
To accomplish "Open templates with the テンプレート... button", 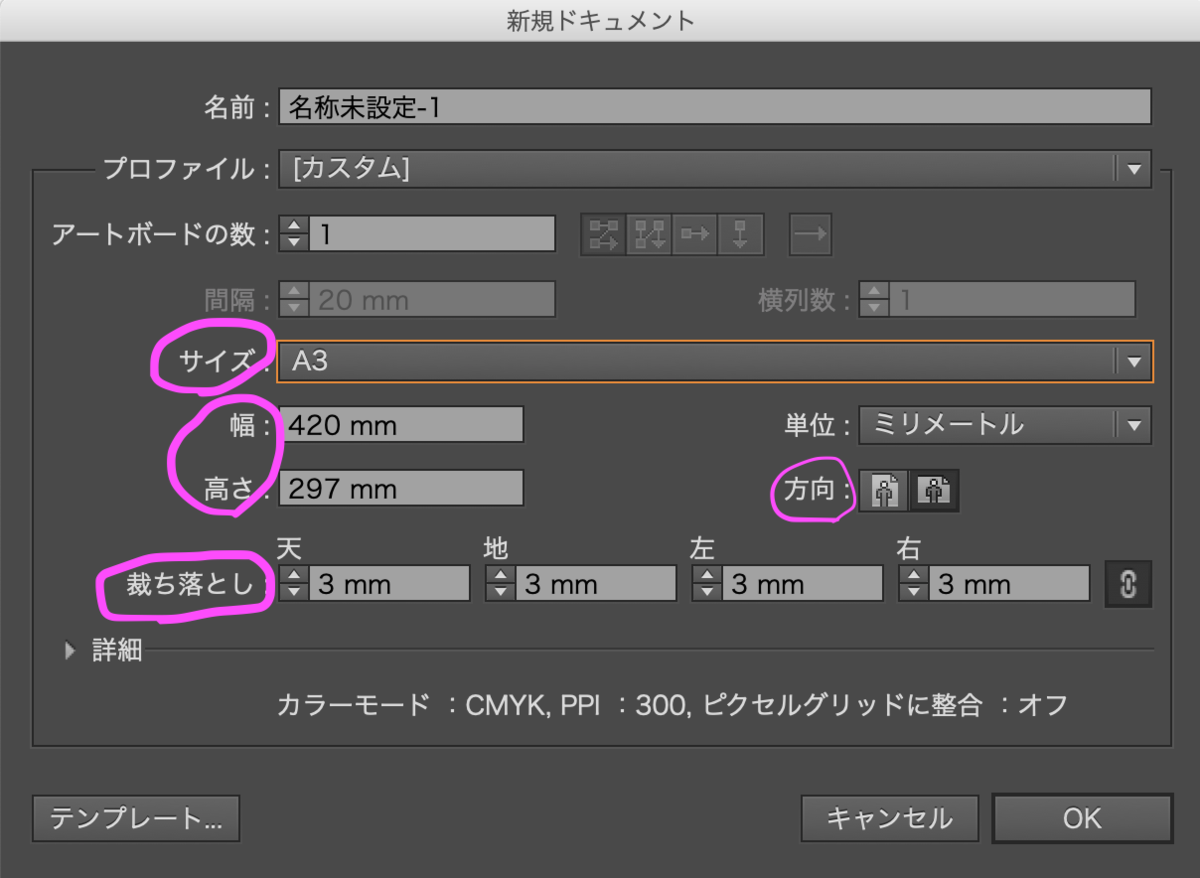I will [x=136, y=819].
